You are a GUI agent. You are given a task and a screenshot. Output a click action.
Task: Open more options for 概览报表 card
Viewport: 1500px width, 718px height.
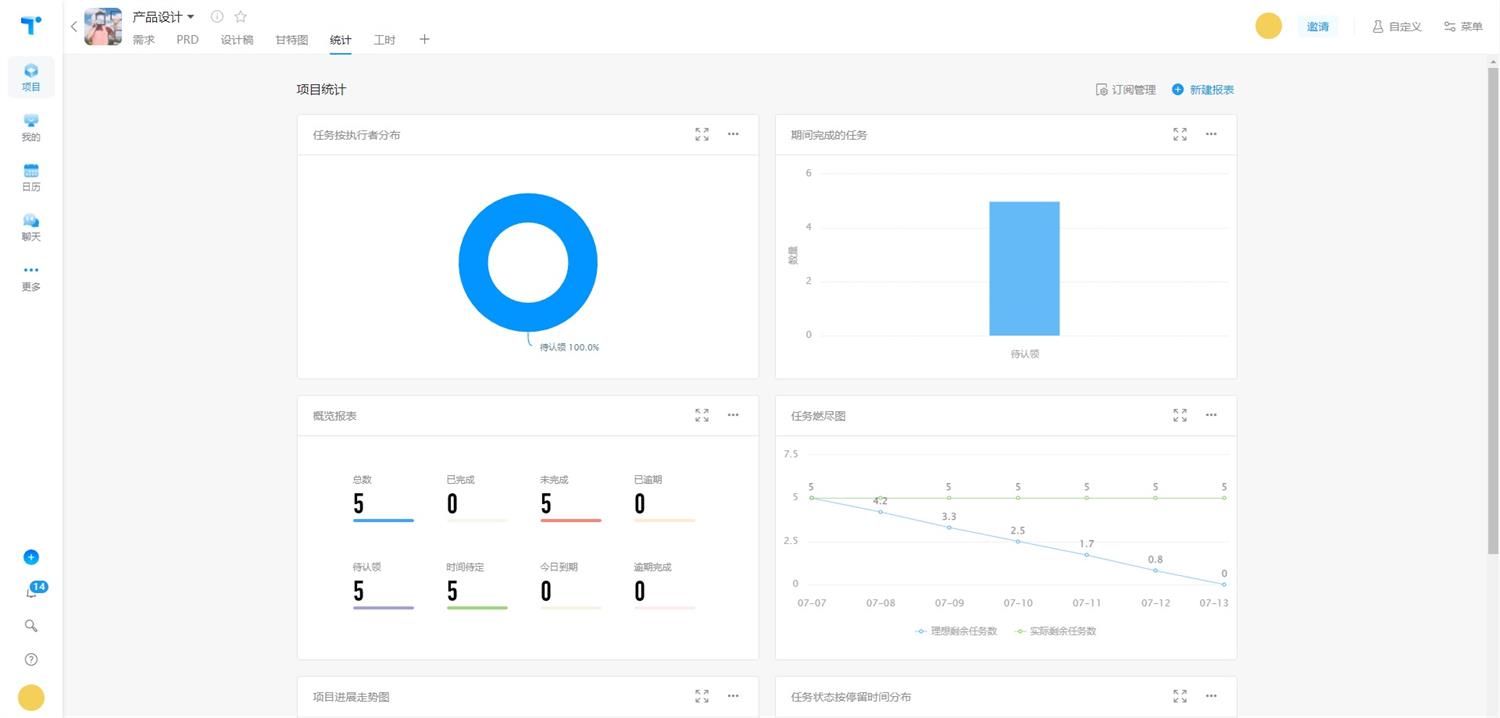pyautogui.click(x=733, y=415)
